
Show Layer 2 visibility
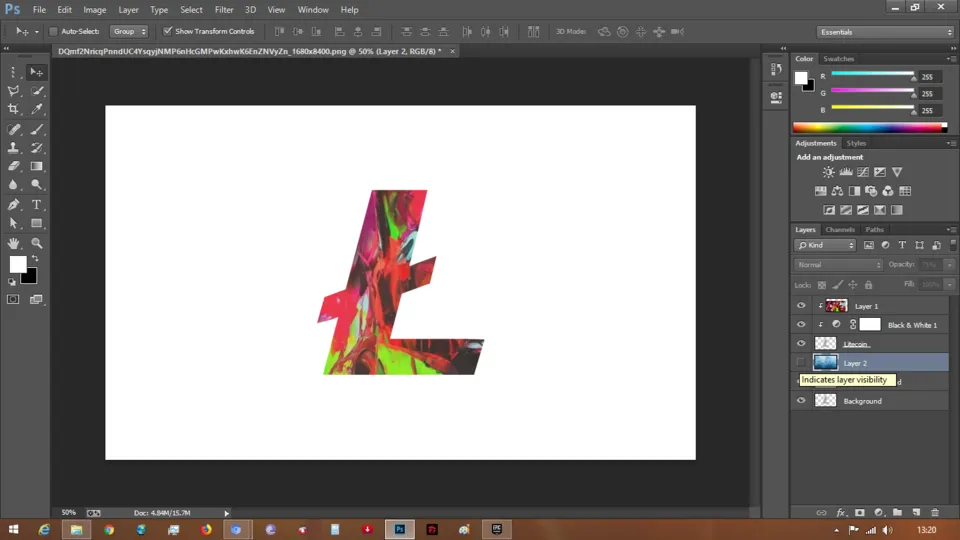(801, 362)
